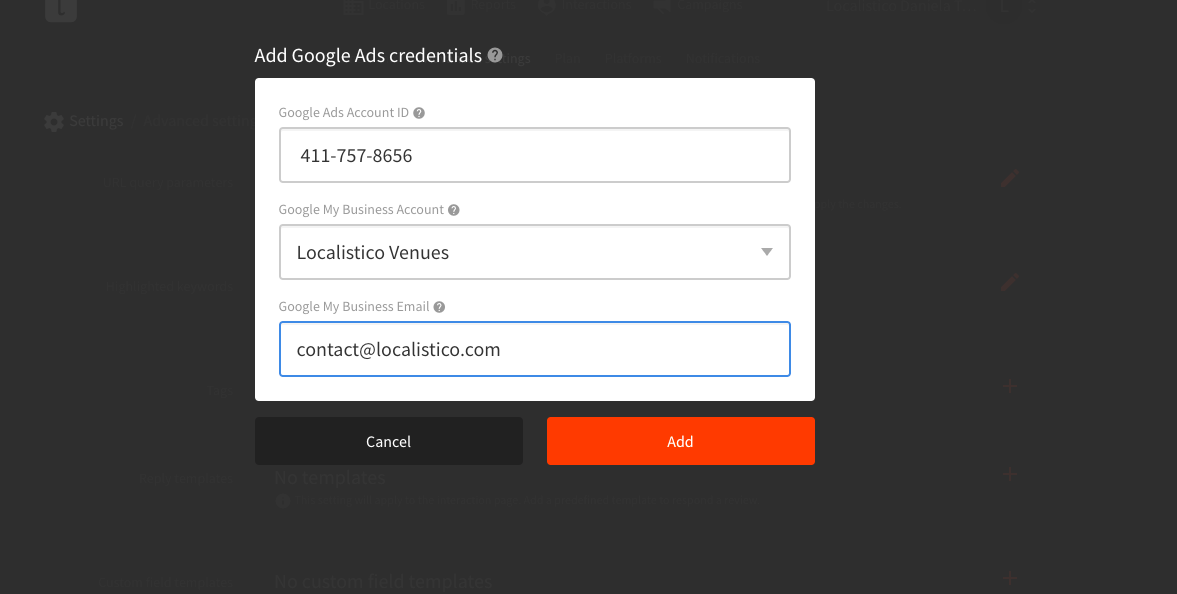Click help icon beside Add Google Ads credentials title

click(x=495, y=55)
